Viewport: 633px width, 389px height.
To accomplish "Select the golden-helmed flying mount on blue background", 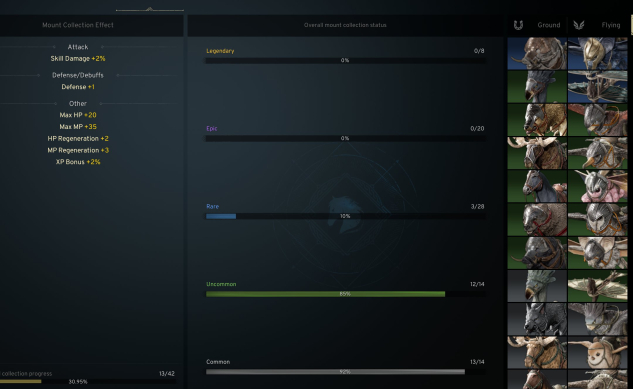I will tap(597, 54).
